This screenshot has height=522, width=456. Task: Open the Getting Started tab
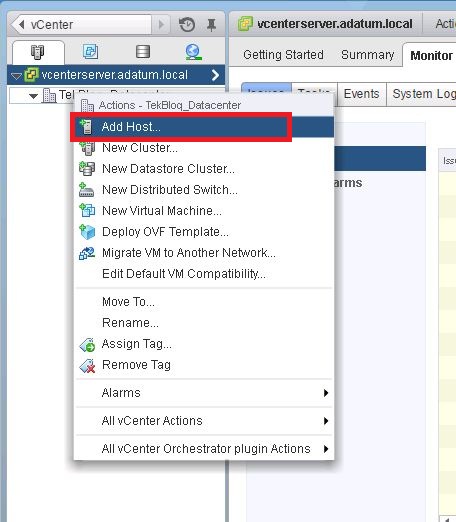(283, 55)
